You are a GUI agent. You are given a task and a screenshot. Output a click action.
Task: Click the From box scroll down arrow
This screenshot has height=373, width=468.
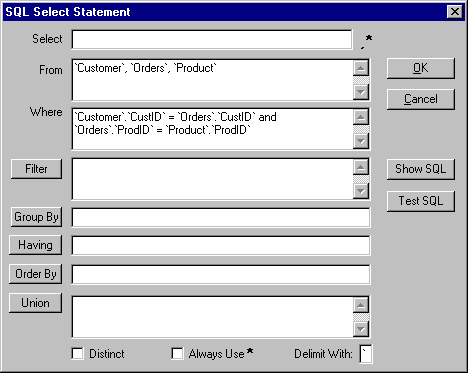click(361, 92)
